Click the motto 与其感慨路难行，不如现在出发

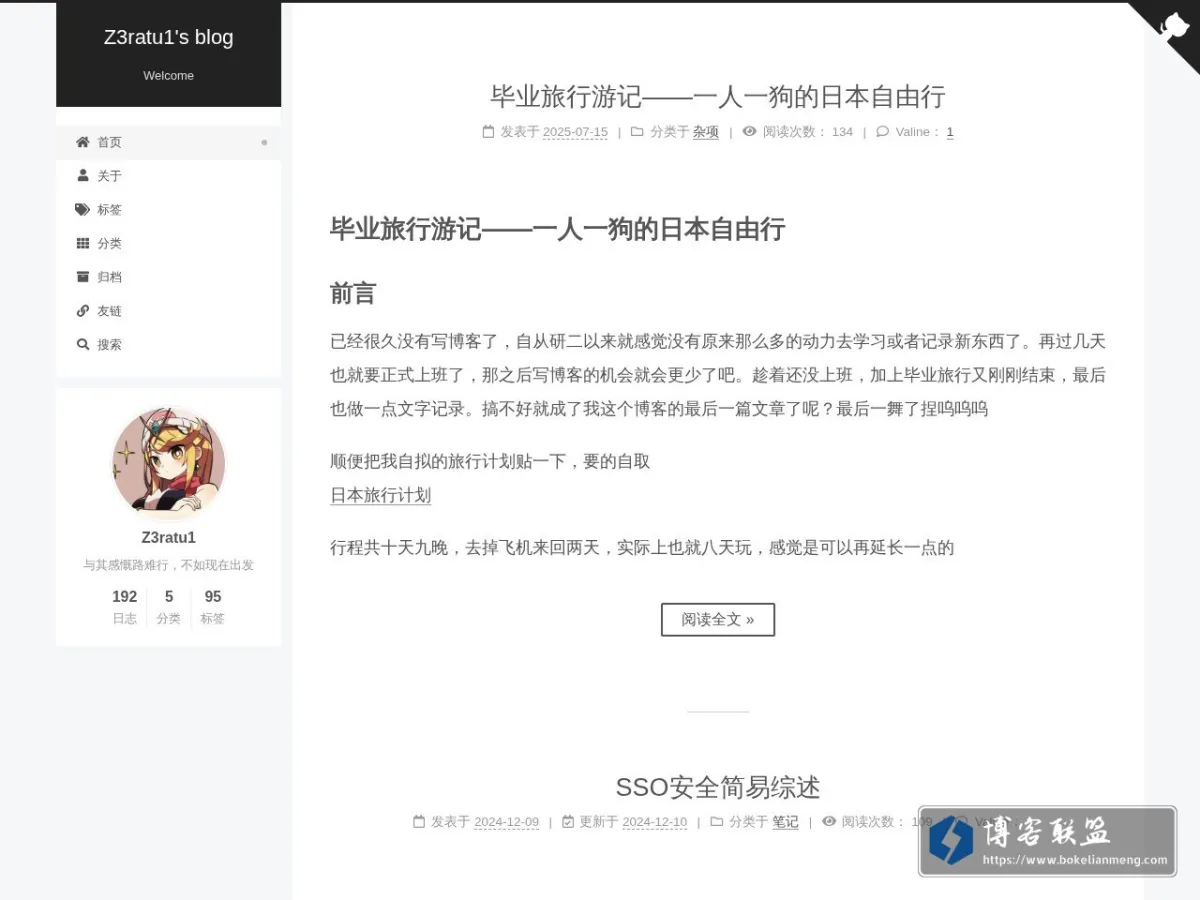pos(168,565)
